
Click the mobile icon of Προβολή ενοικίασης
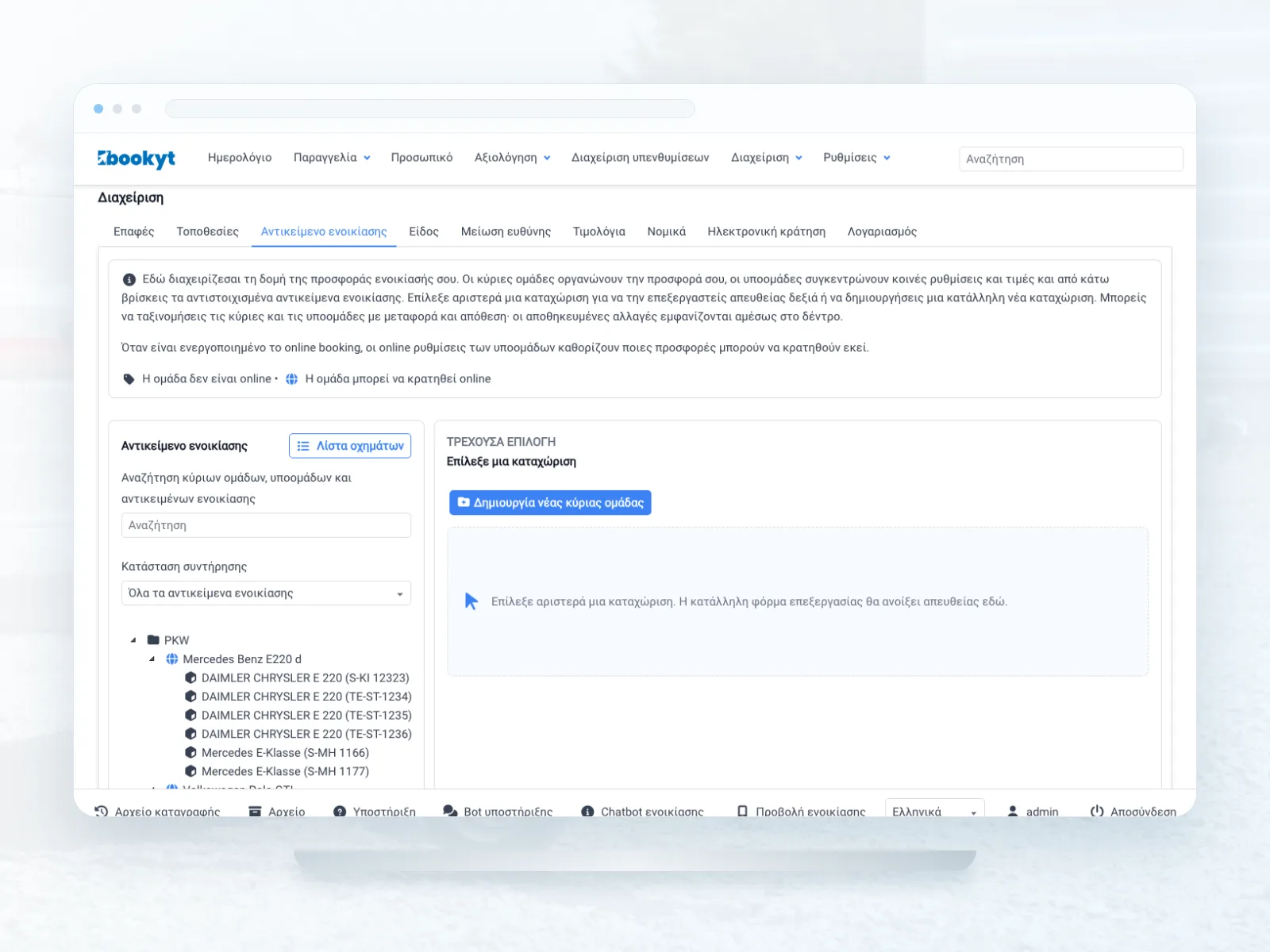click(742, 812)
